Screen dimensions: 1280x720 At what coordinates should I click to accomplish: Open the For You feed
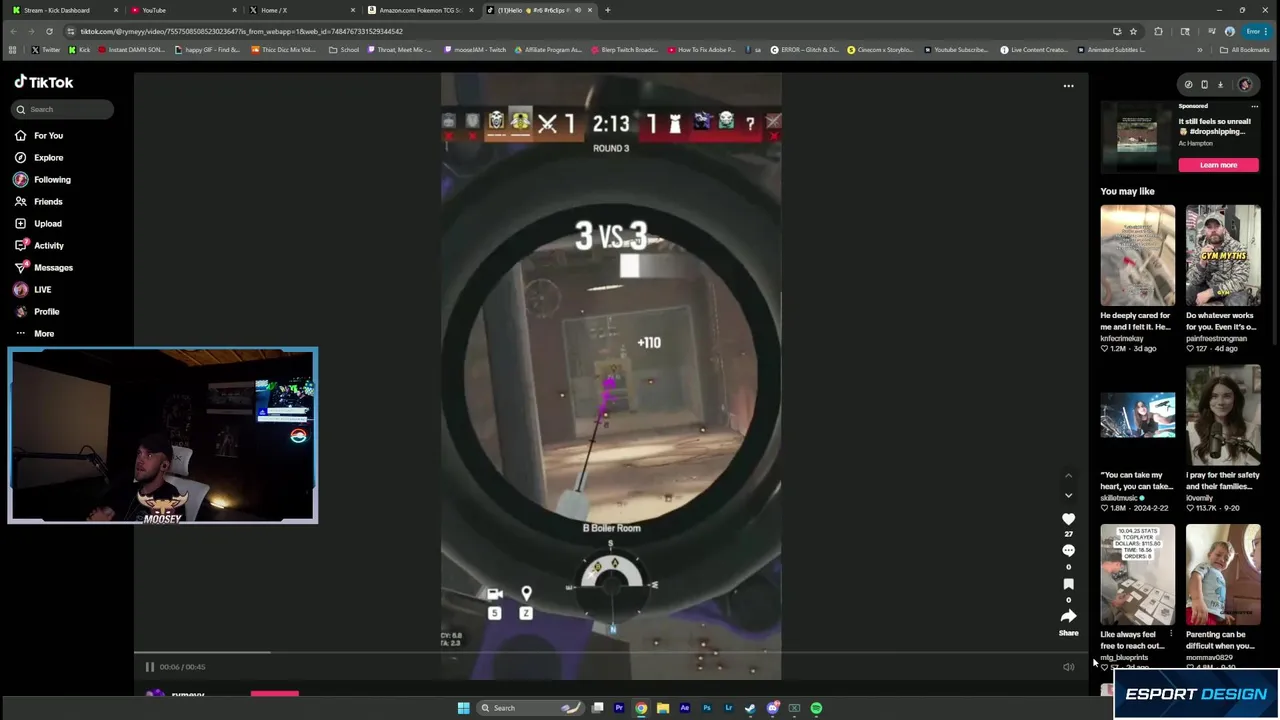[x=40, y=136]
